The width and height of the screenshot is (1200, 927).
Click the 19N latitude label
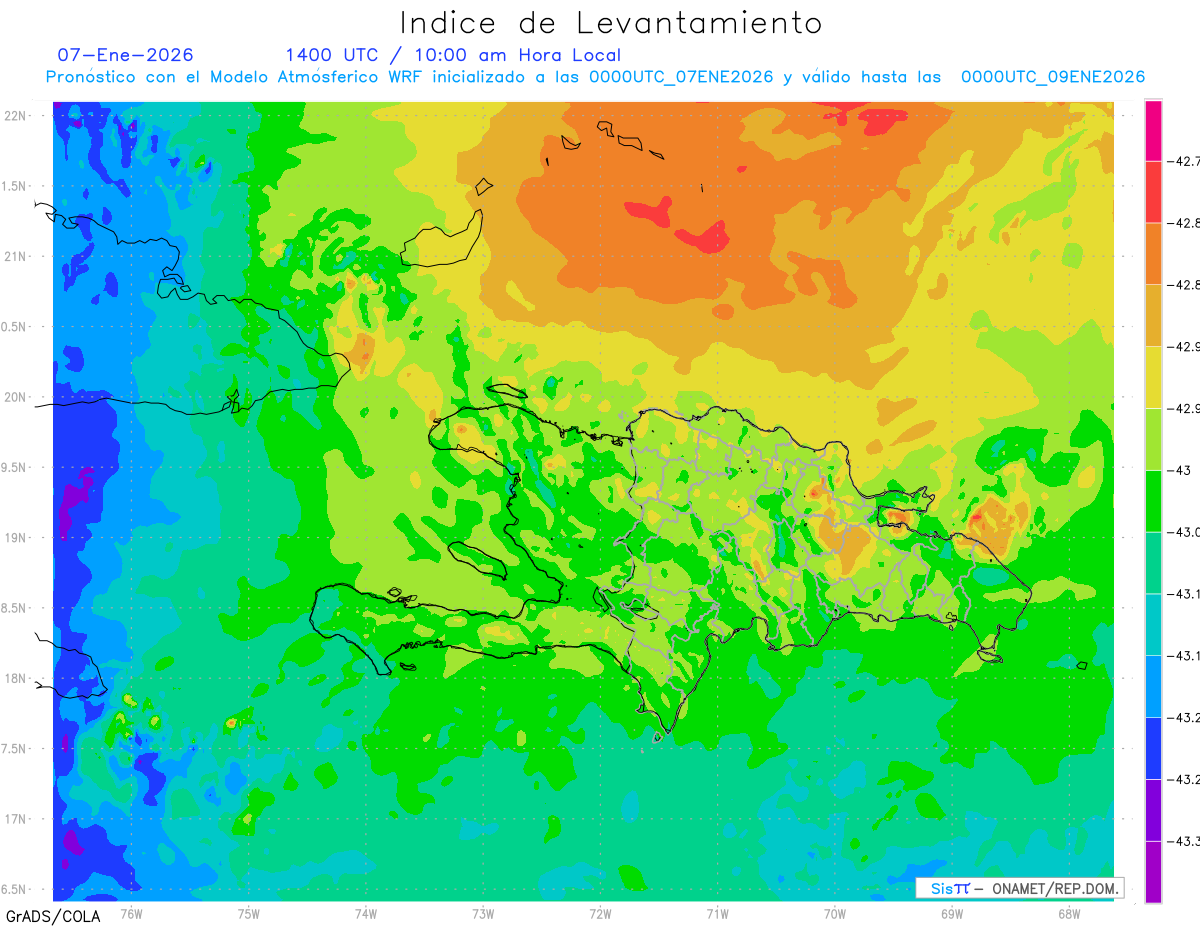[15, 538]
